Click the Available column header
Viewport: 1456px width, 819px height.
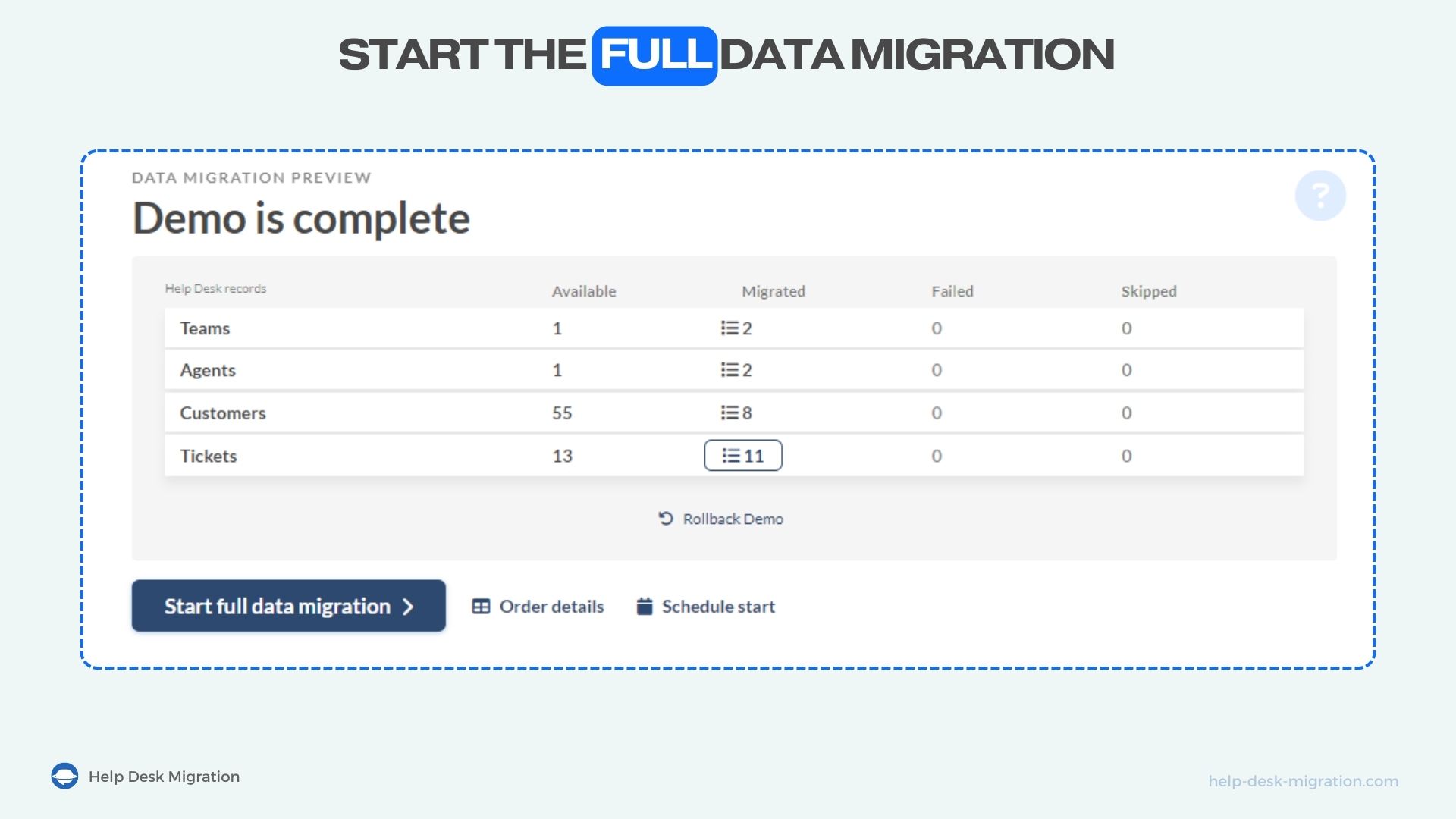(x=584, y=291)
